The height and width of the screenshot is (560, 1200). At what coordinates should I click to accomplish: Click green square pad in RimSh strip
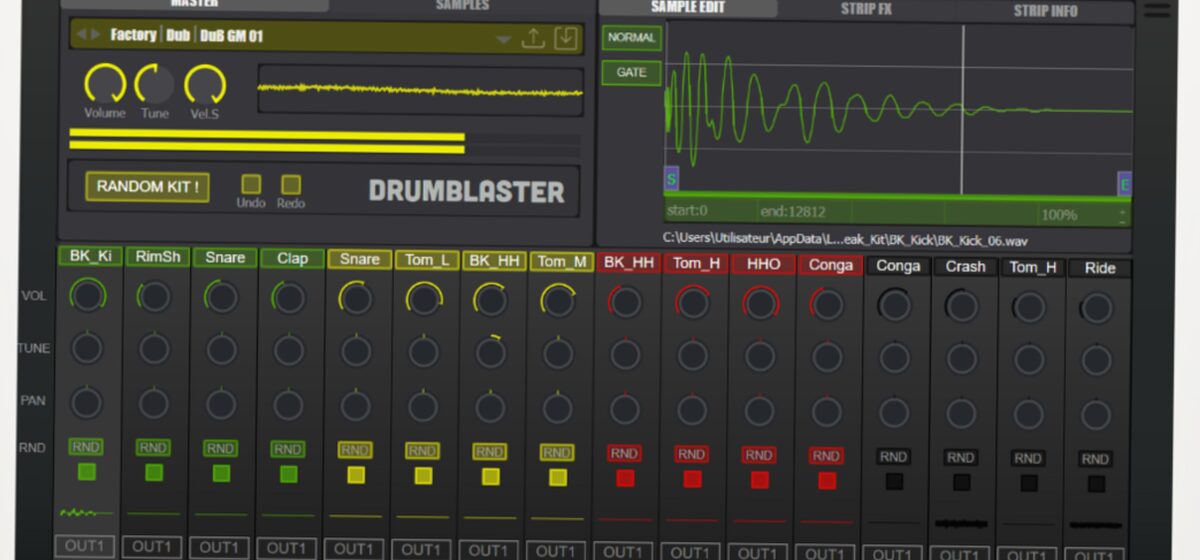click(x=154, y=472)
